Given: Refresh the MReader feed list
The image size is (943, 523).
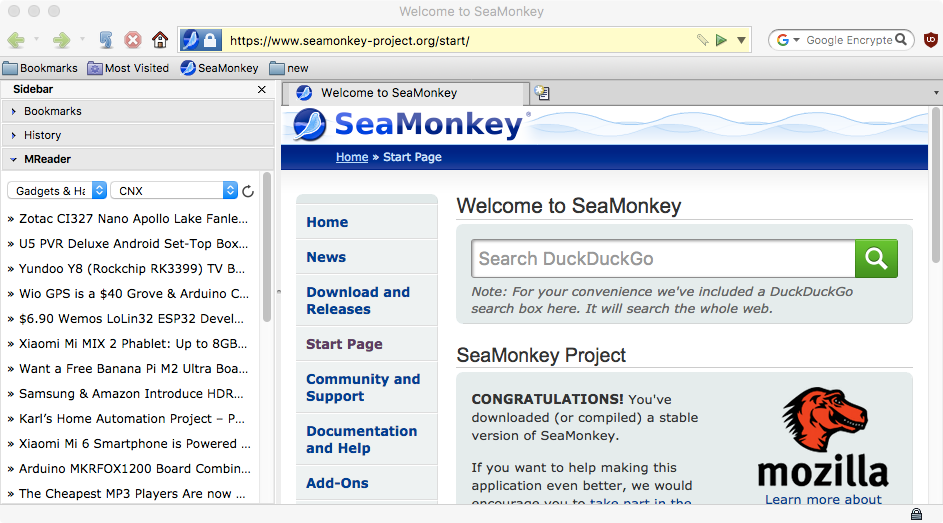Looking at the screenshot, I should [248, 191].
